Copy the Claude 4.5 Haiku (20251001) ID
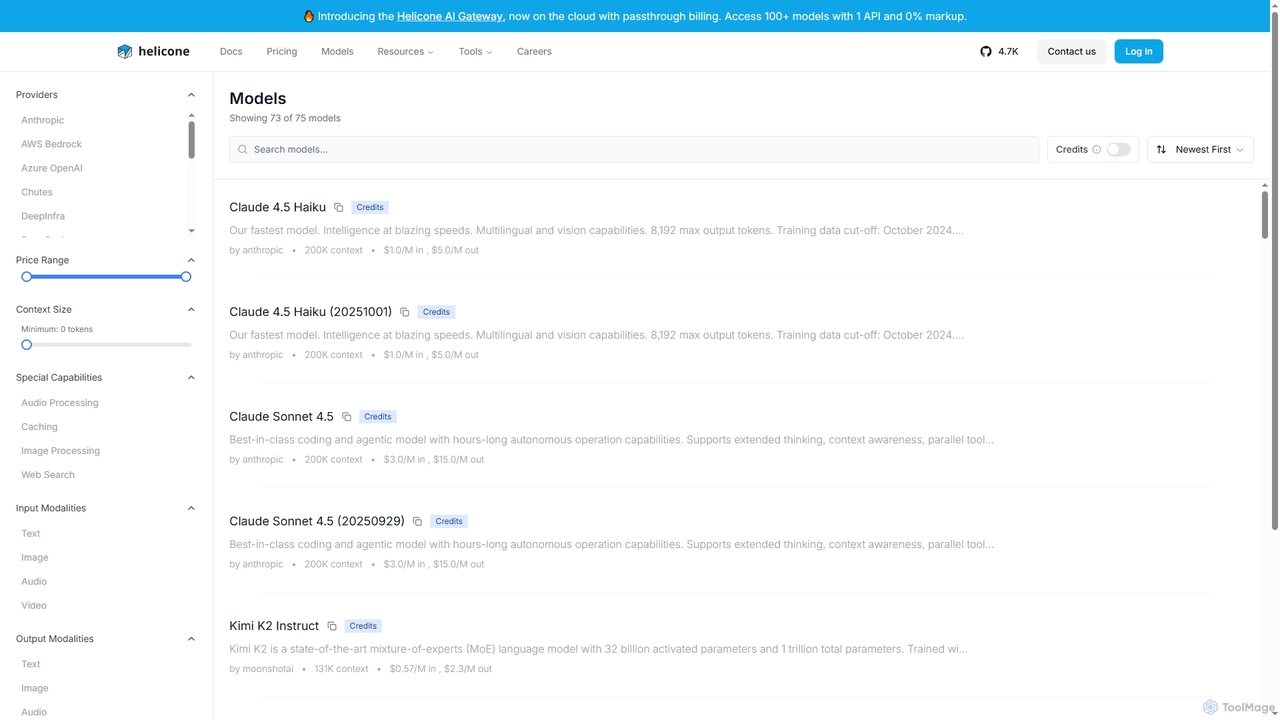 click(405, 312)
